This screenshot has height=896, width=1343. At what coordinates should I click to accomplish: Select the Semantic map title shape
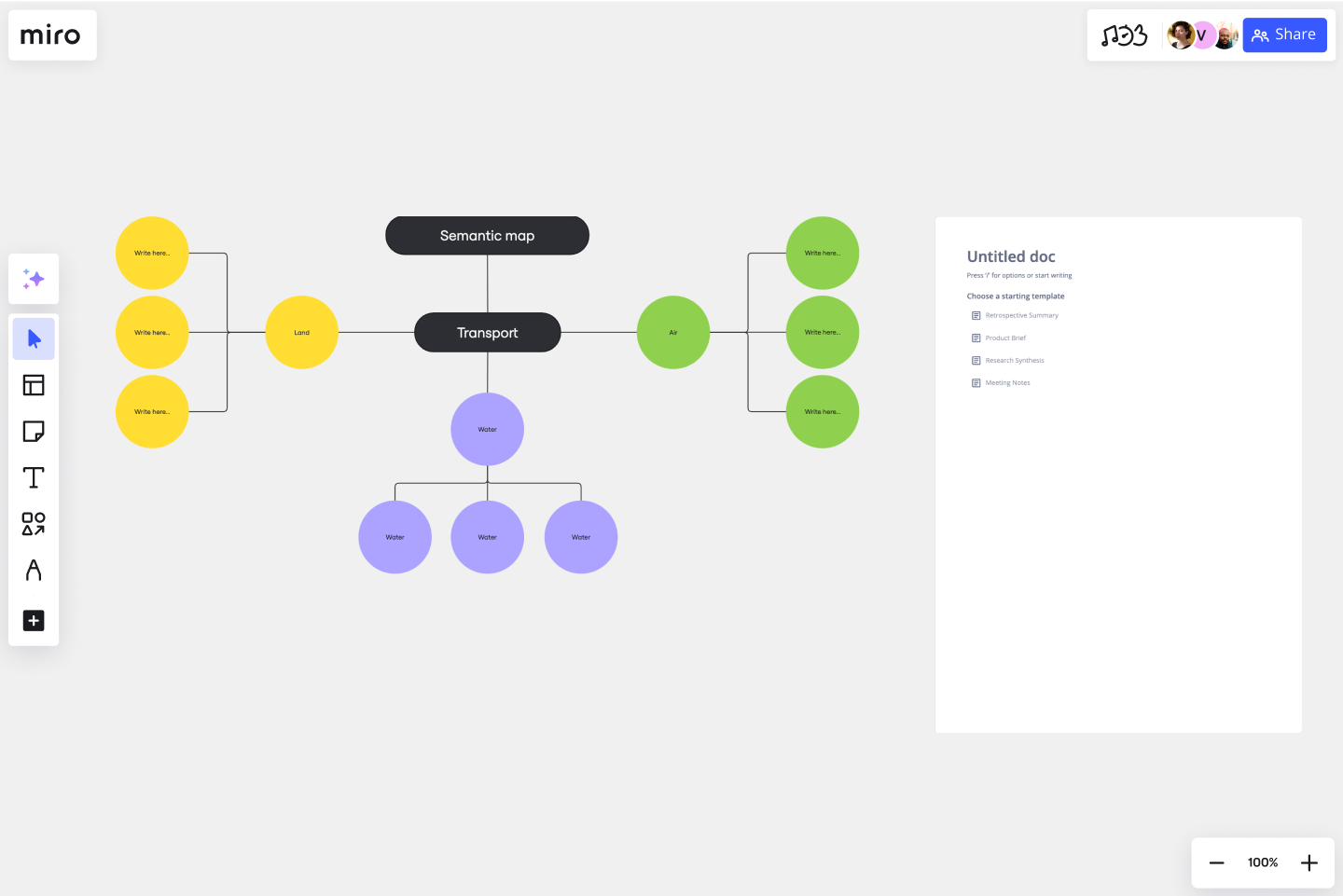click(487, 235)
